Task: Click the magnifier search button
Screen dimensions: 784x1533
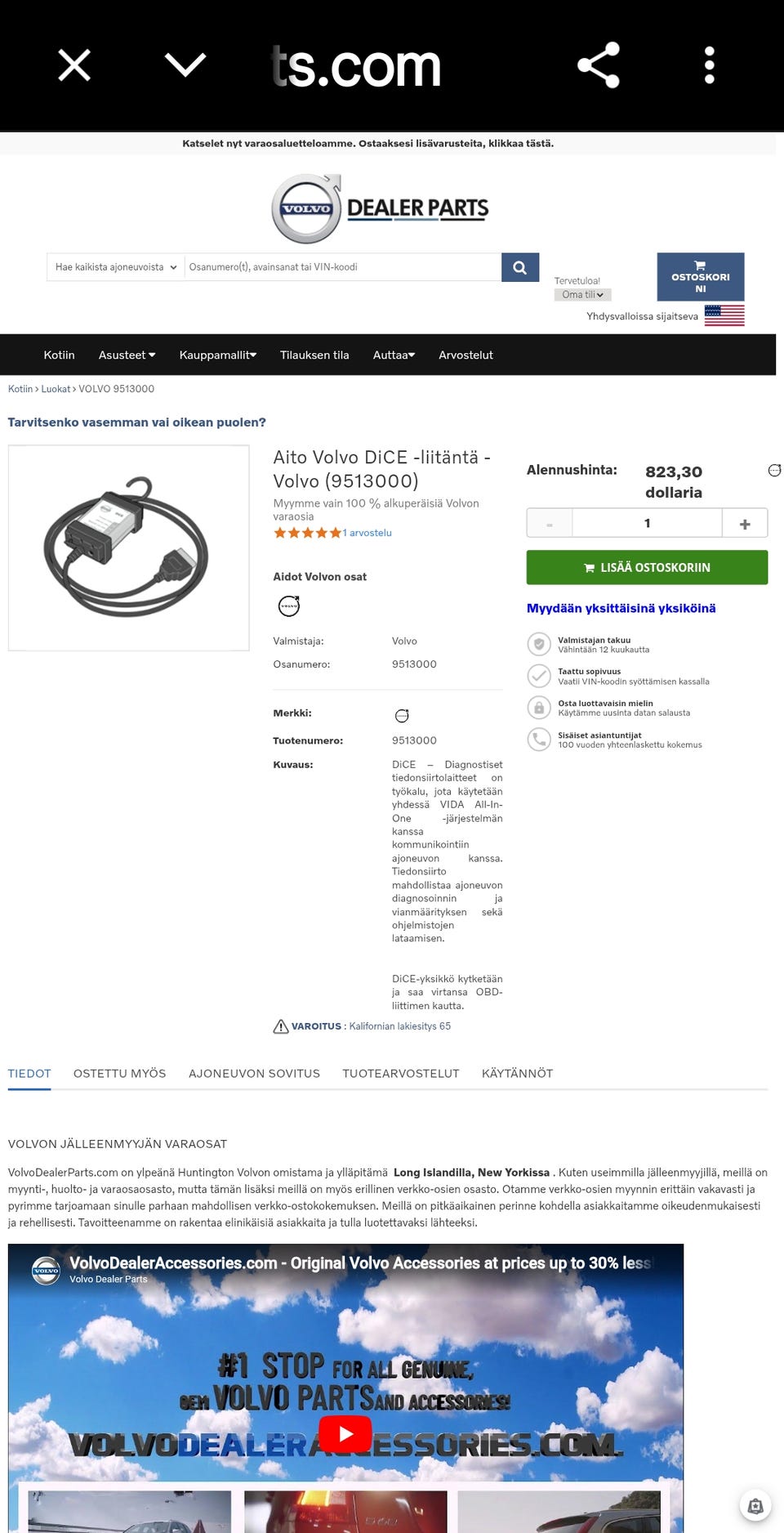Action: pos(519,267)
